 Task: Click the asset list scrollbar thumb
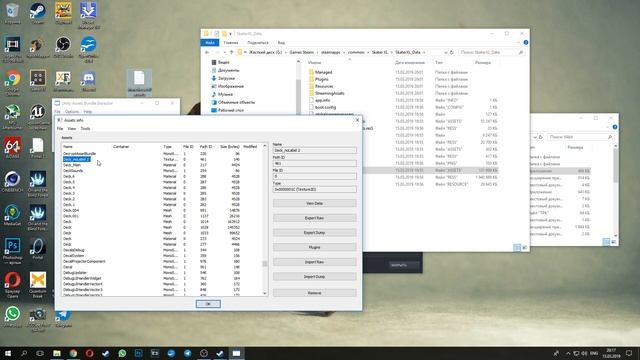pos(264,264)
